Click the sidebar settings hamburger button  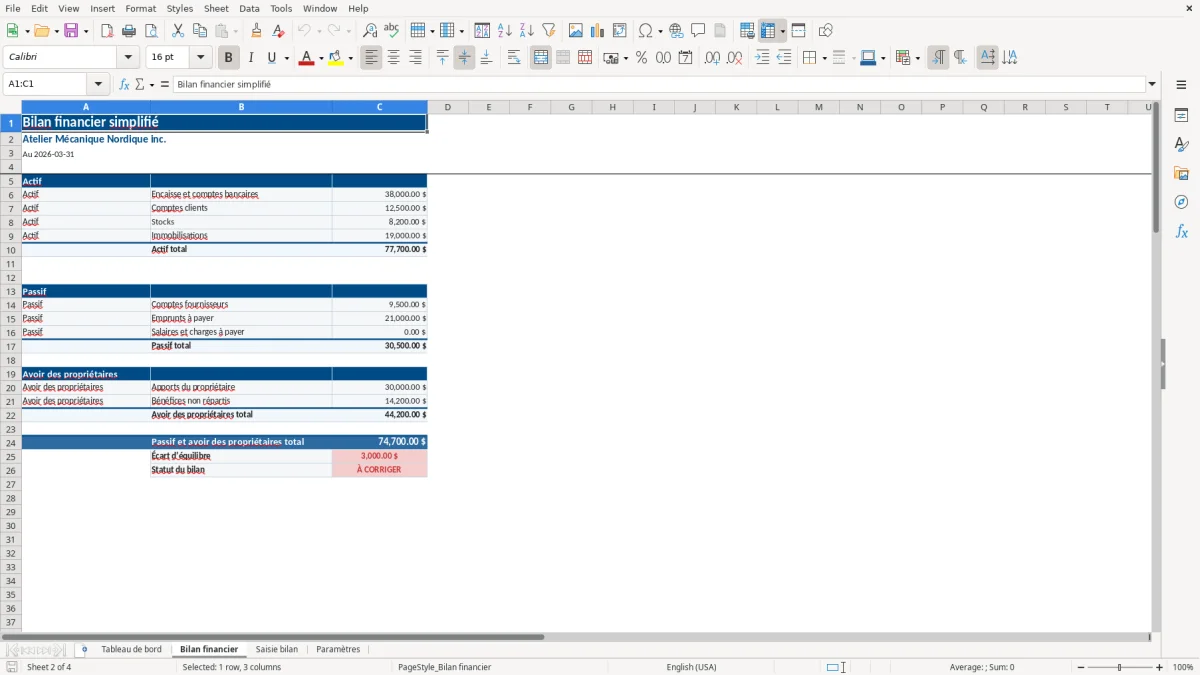coord(1181,84)
